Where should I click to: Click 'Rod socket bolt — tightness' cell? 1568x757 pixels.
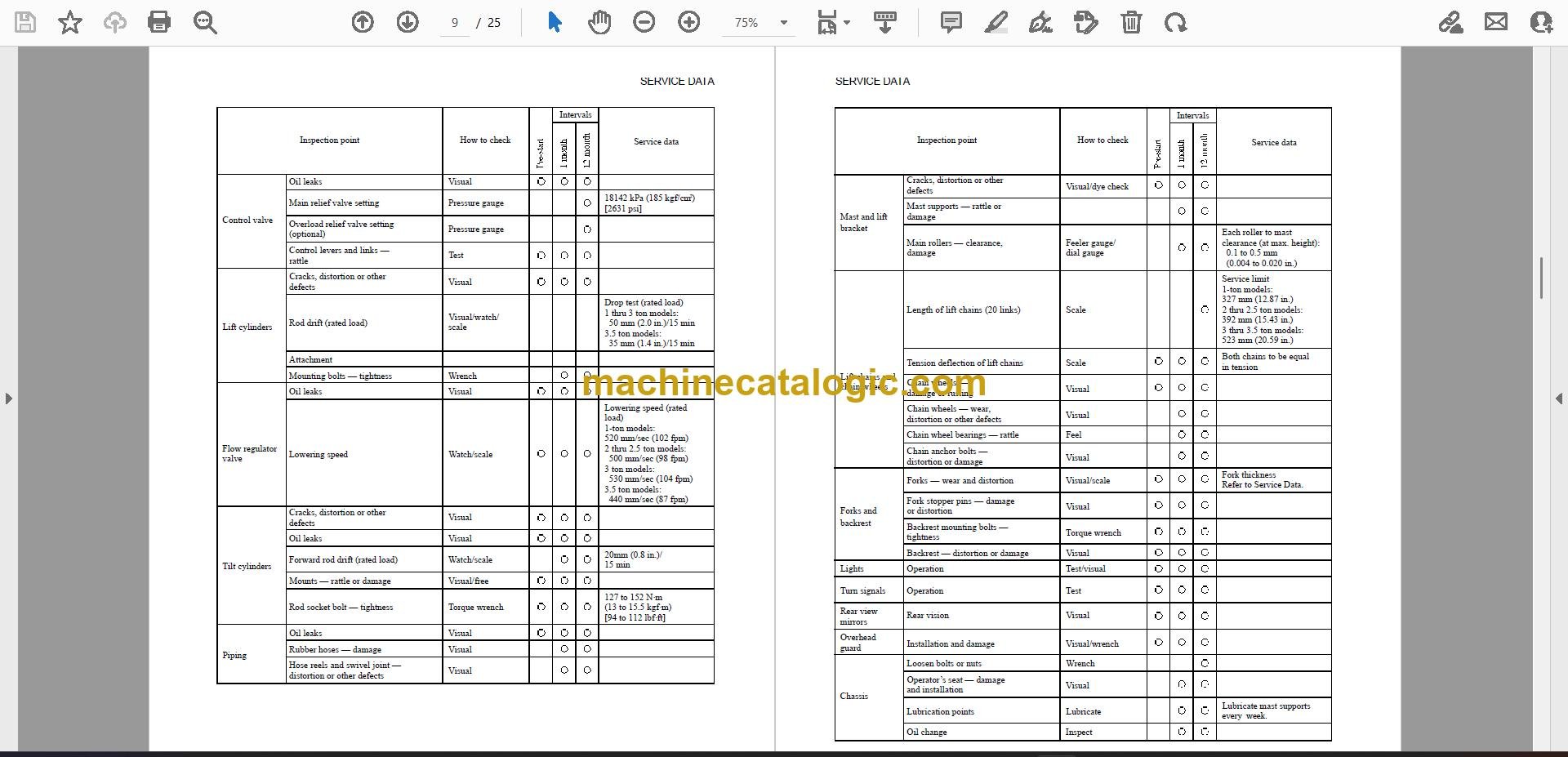coord(363,607)
